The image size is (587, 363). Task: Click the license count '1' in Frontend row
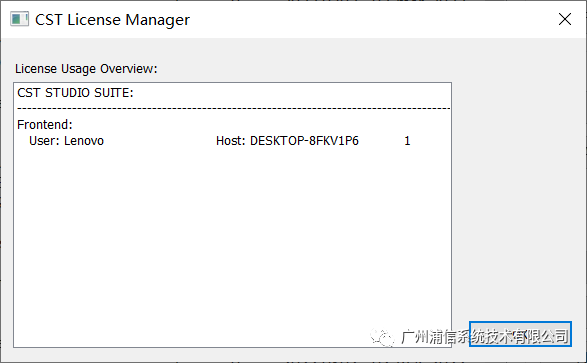(x=407, y=141)
